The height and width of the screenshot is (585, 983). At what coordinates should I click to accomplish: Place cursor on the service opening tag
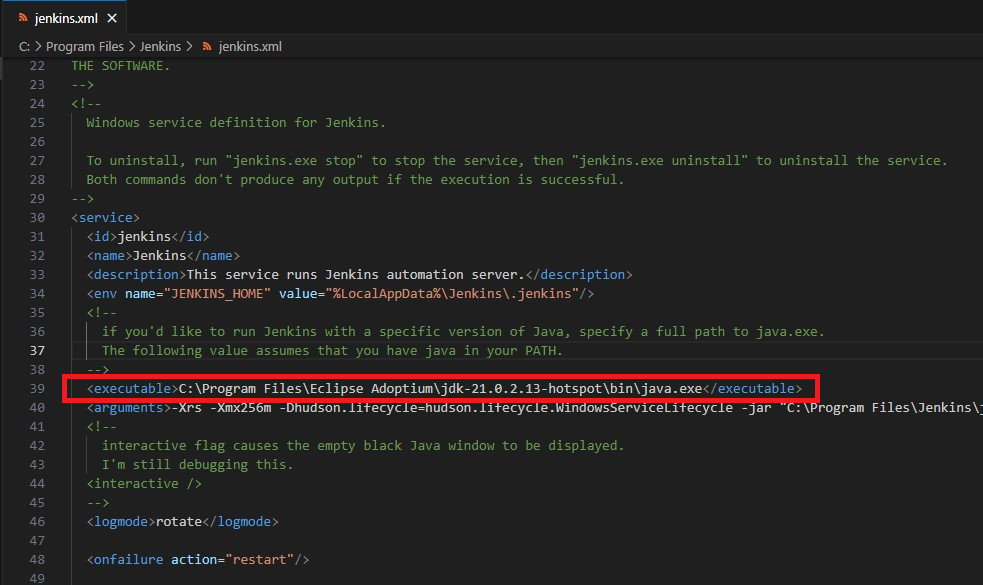105,217
